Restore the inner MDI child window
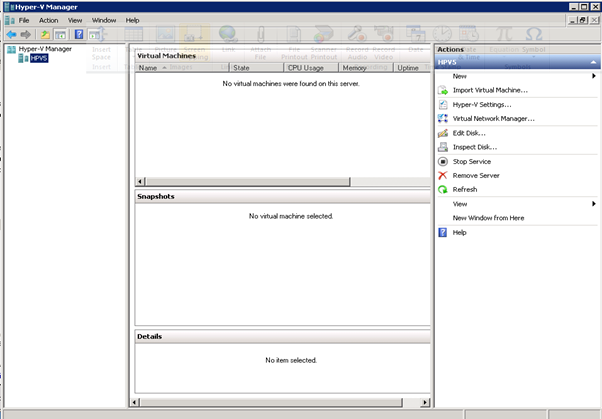 click(x=583, y=20)
